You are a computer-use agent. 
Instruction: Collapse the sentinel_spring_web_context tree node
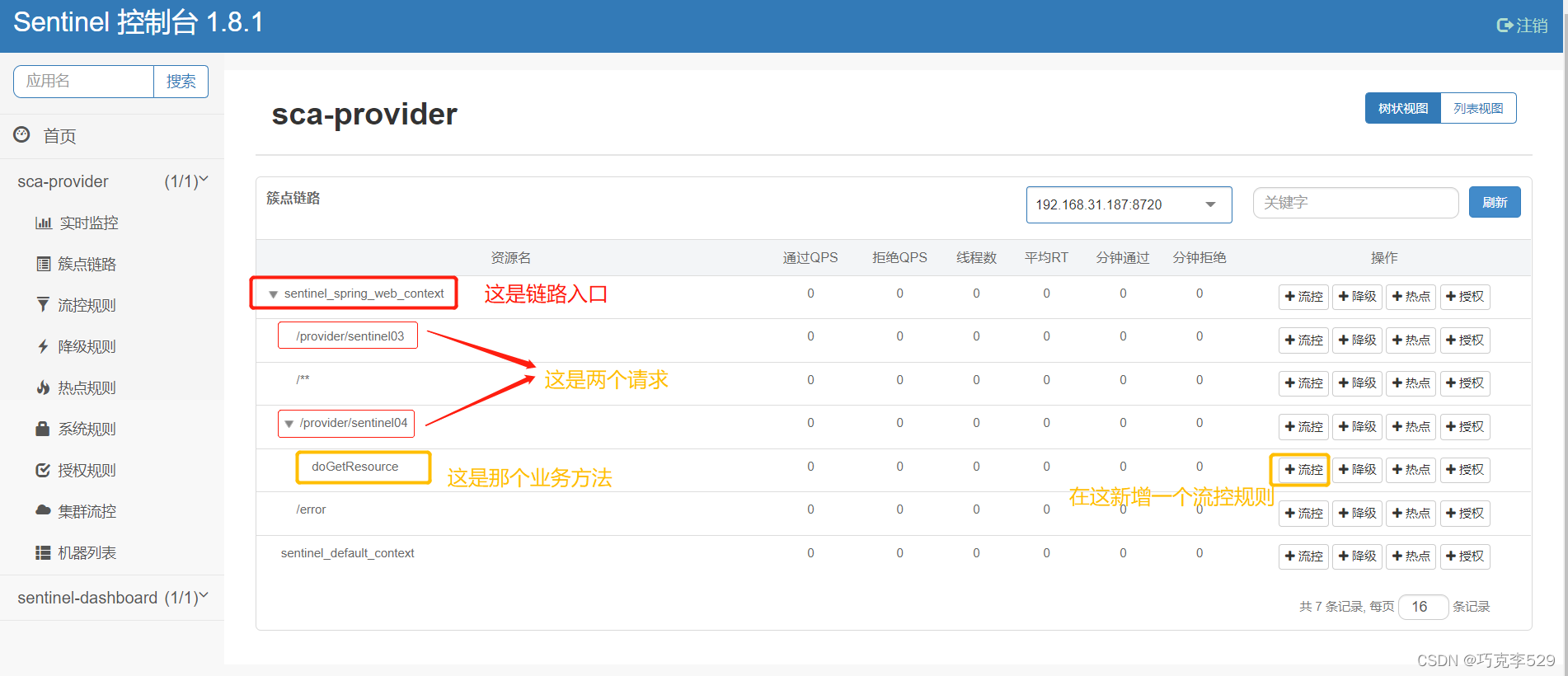(x=273, y=294)
